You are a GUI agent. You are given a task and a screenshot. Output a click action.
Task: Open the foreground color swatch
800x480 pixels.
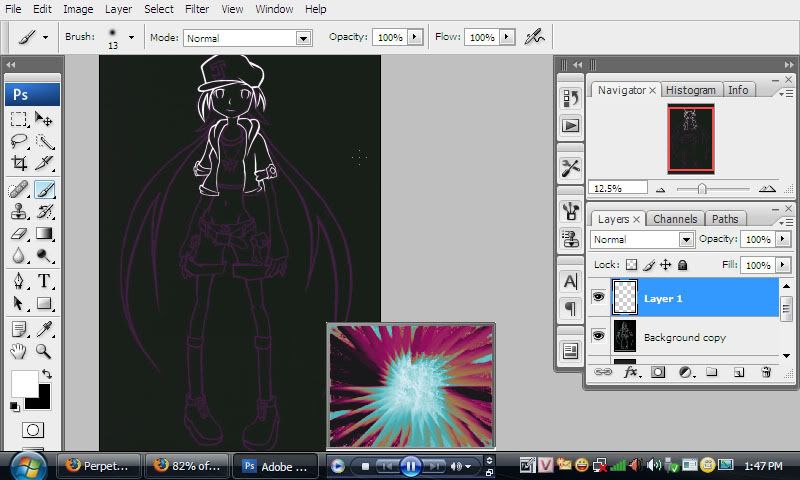[x=24, y=384]
